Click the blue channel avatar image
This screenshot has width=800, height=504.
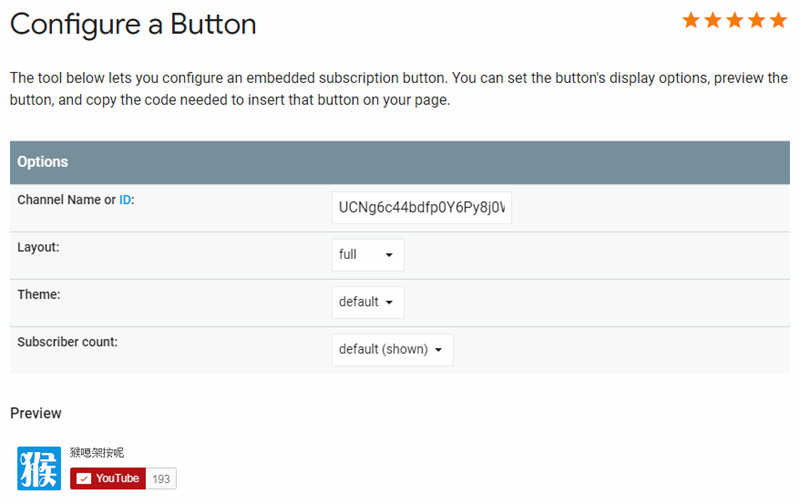click(39, 468)
